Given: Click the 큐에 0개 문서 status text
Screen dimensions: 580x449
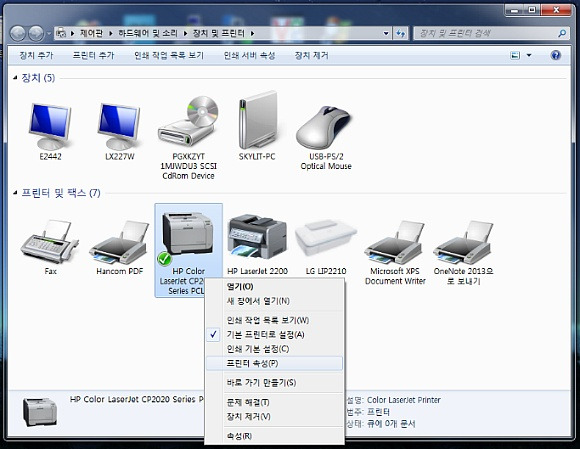Looking at the screenshot, I should click(391, 423).
